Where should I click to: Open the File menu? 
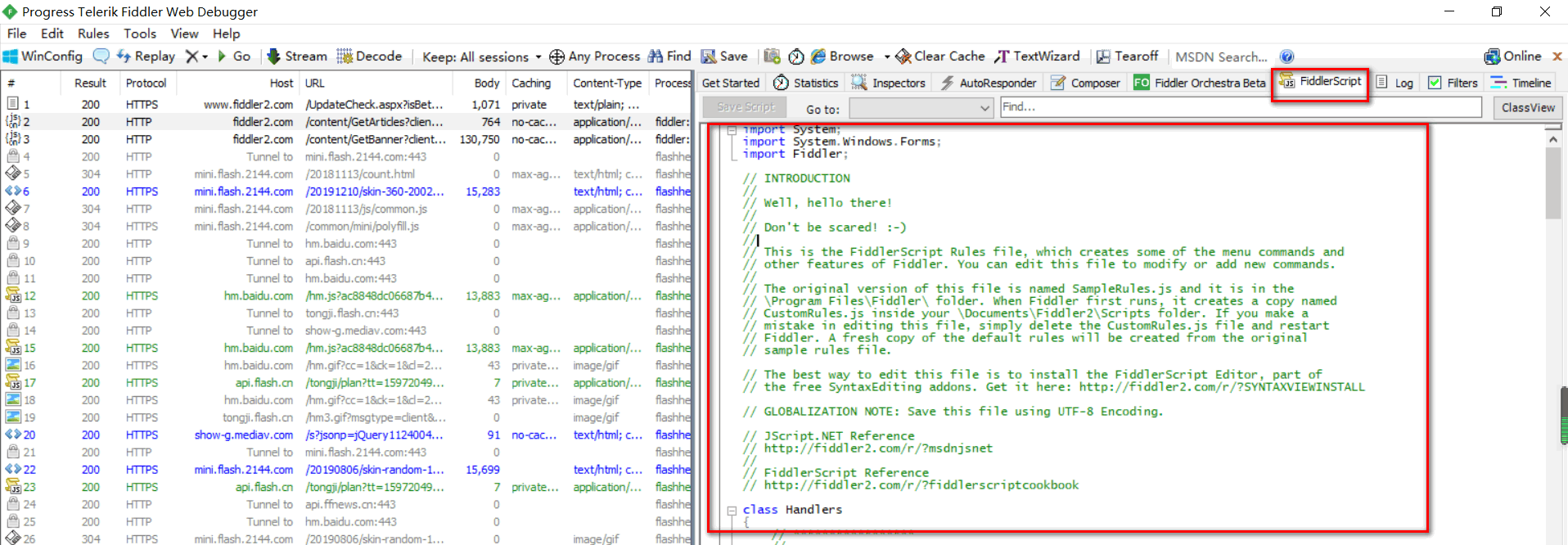(x=16, y=34)
